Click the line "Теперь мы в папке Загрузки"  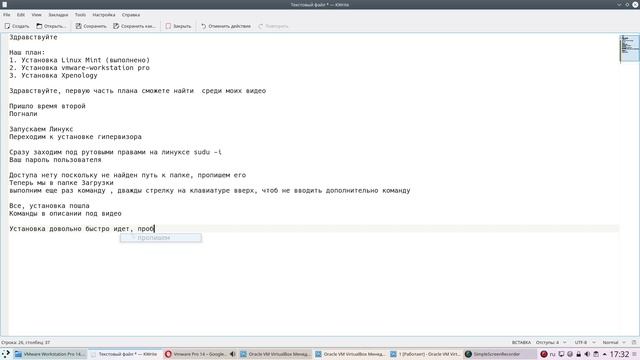(x=61, y=183)
